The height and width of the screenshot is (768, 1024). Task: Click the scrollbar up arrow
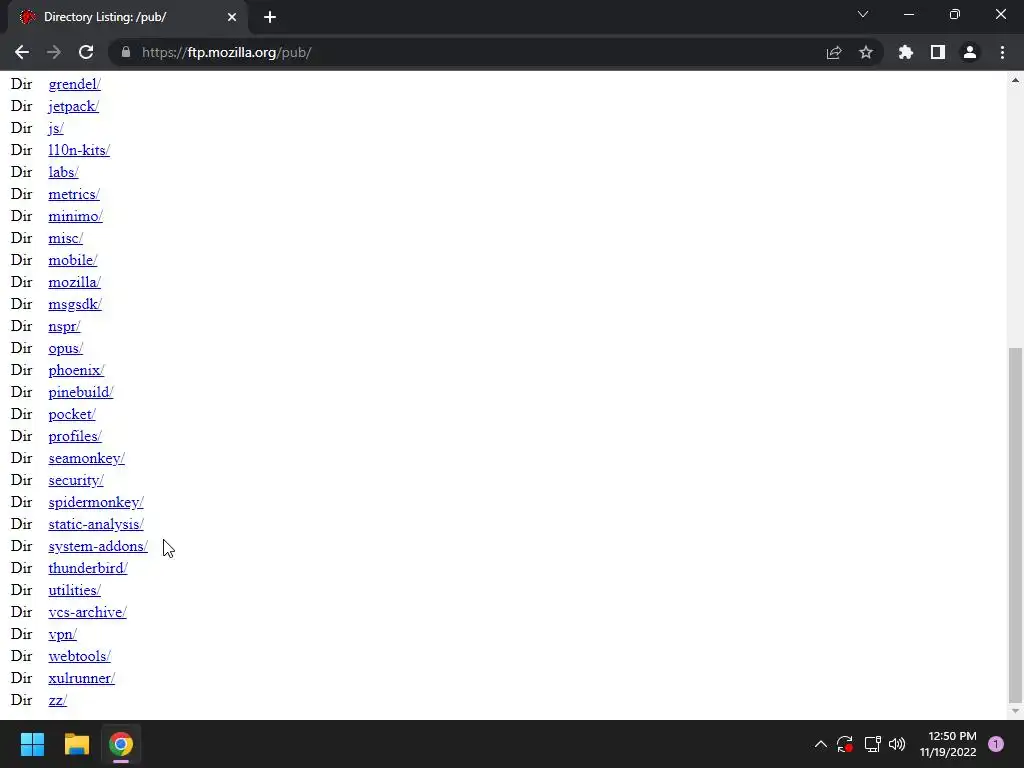(x=1015, y=80)
